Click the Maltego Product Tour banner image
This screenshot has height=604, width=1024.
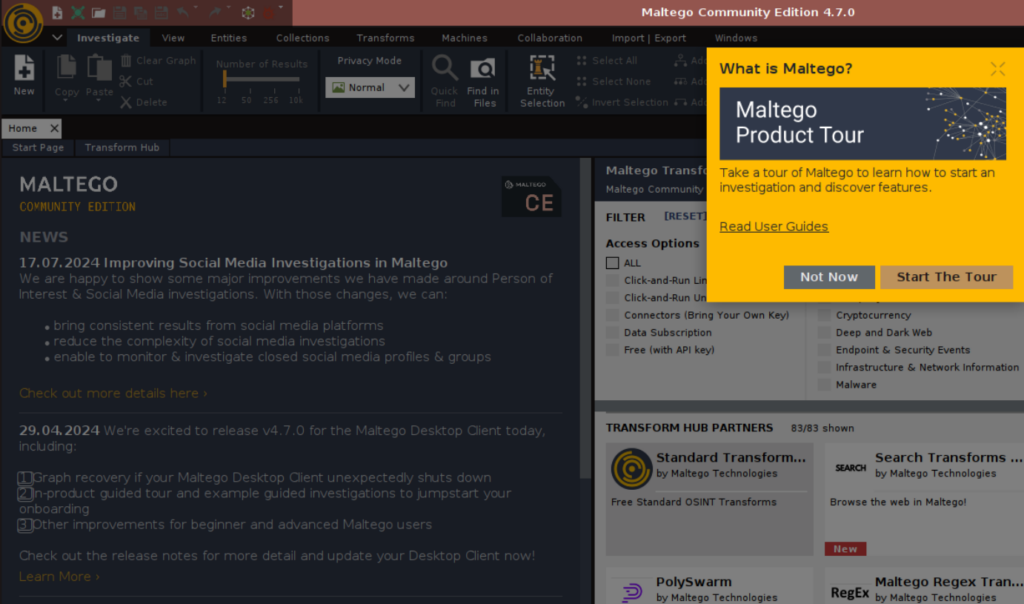click(862, 124)
